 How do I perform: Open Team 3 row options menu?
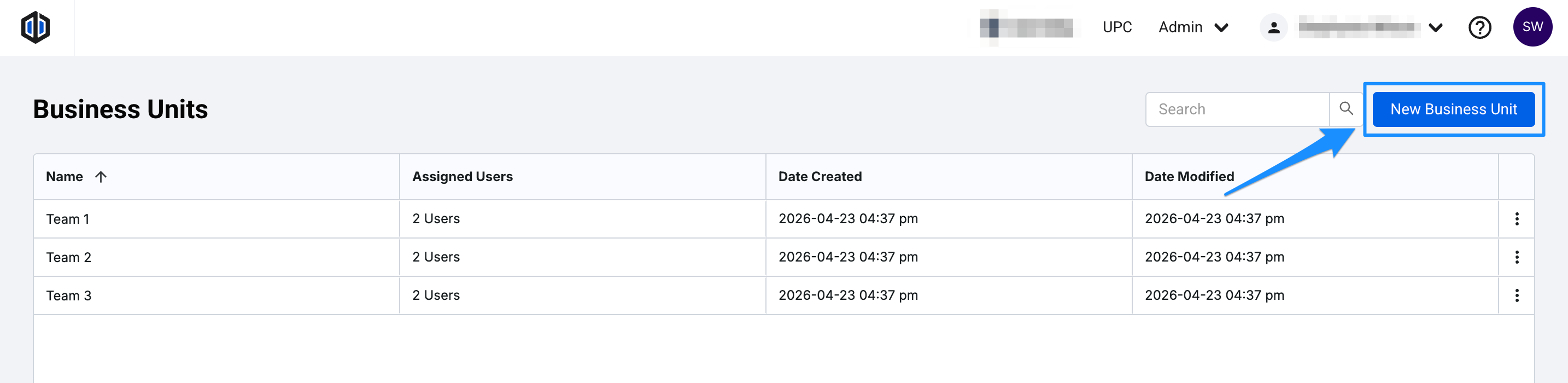(1516, 295)
